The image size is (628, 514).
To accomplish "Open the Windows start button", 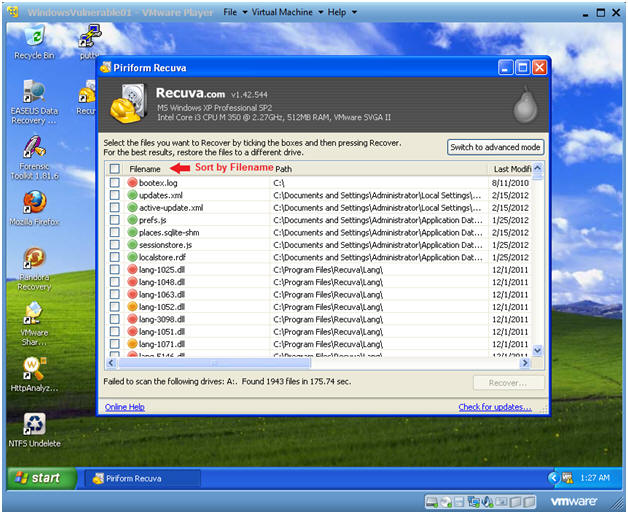I will tap(41, 478).
